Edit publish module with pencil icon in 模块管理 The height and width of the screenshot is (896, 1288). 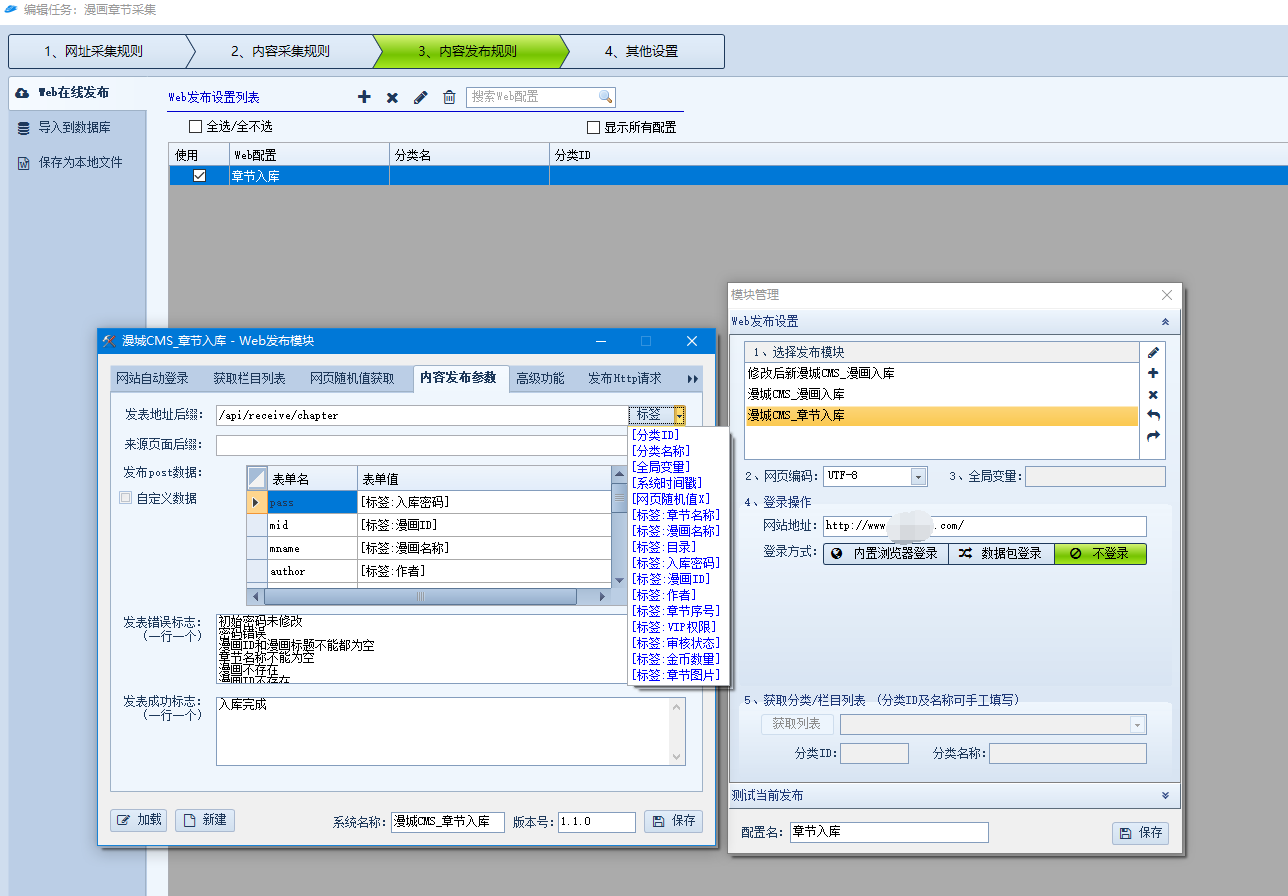(x=1153, y=352)
